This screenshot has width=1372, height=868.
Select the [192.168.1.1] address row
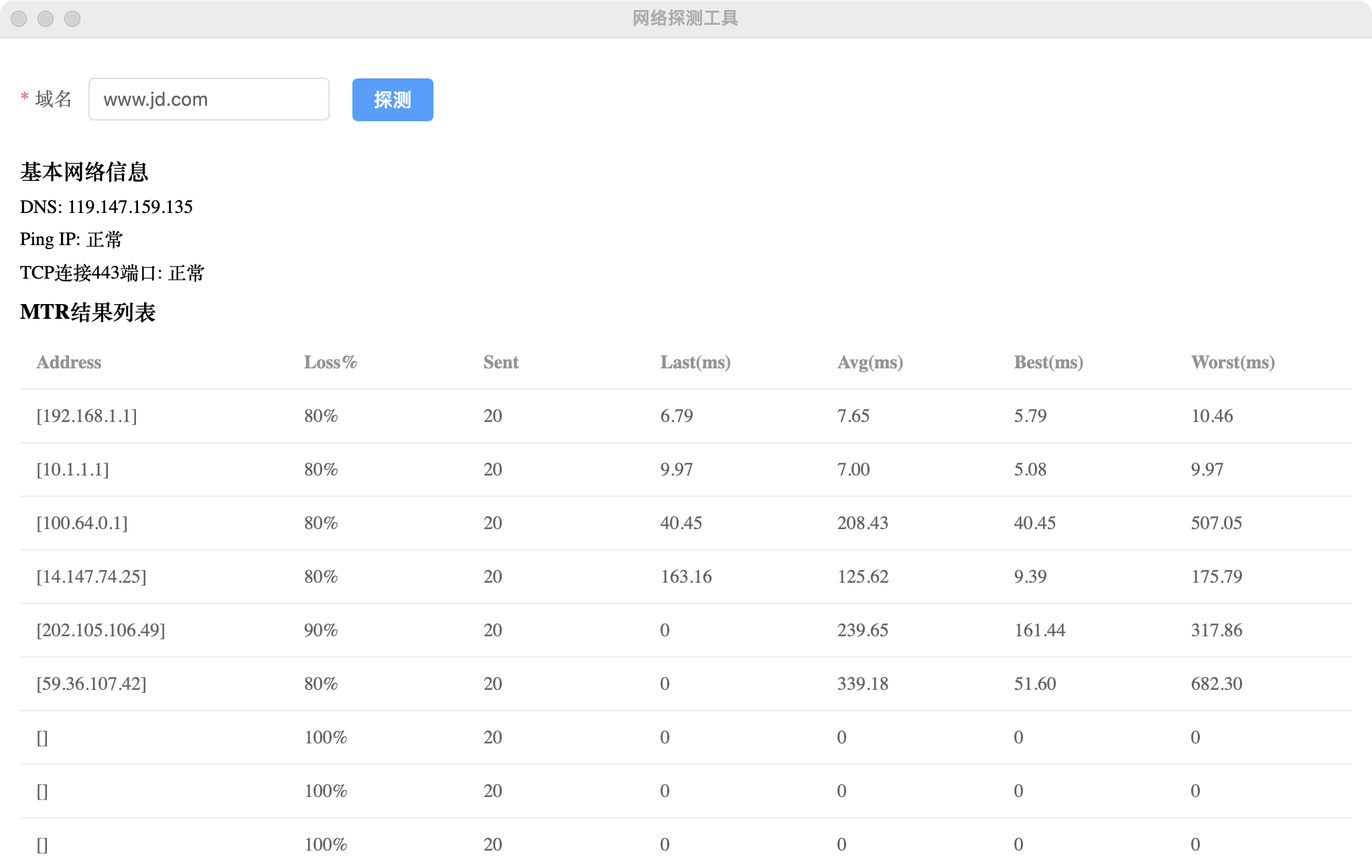point(86,416)
